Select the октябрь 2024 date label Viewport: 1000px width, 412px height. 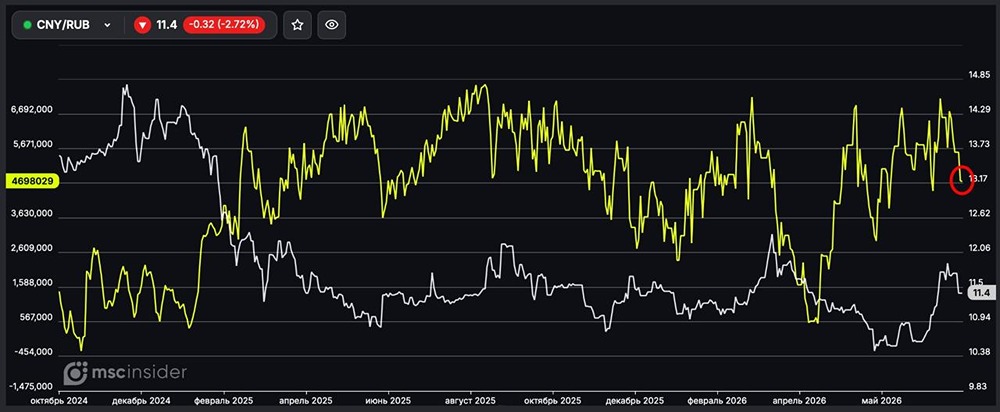click(59, 401)
